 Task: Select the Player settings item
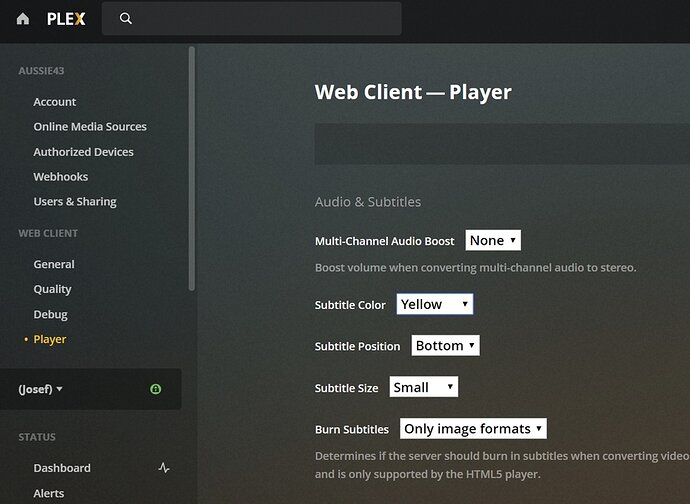pos(50,339)
